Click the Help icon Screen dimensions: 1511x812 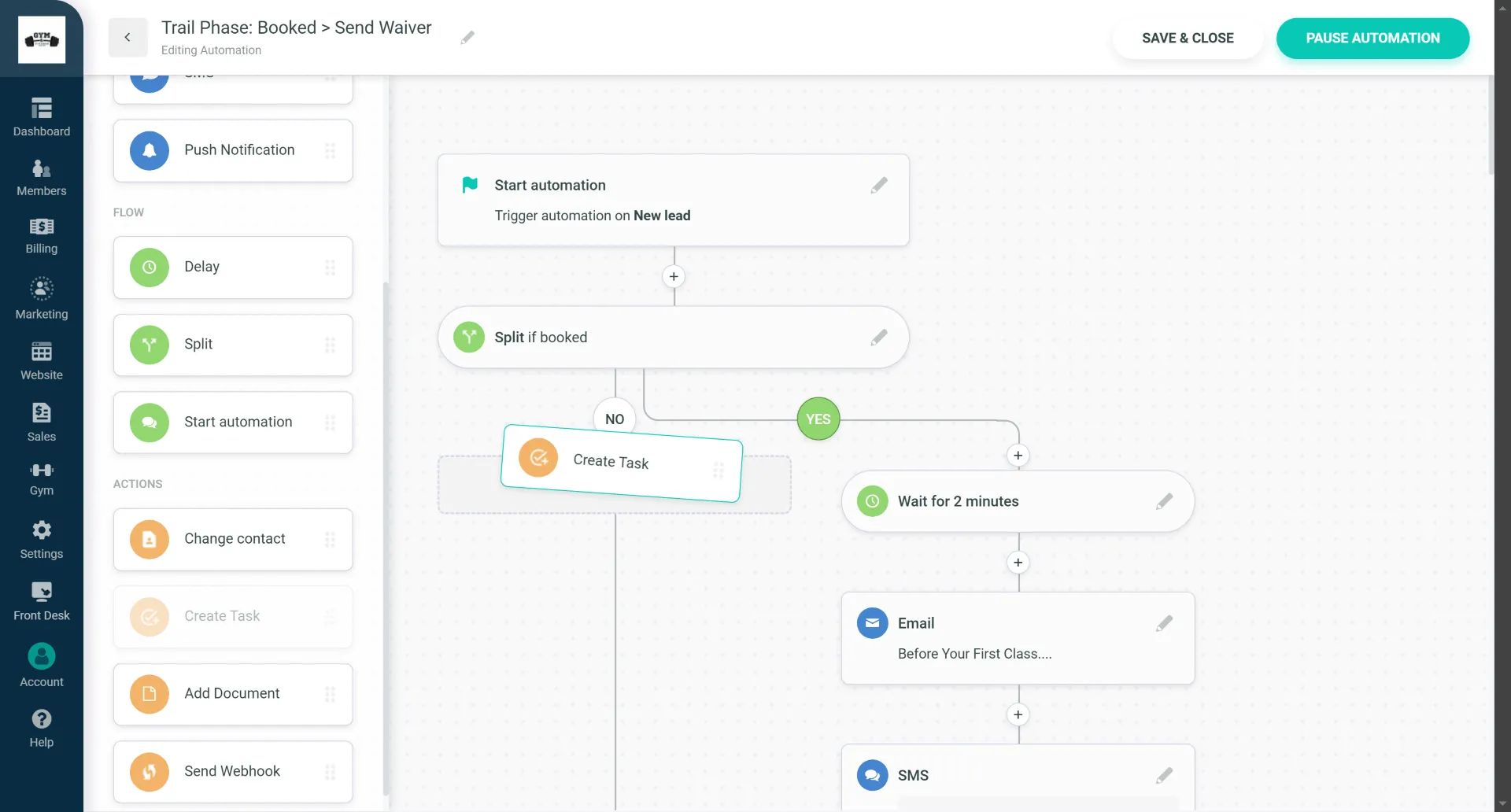pyautogui.click(x=41, y=725)
